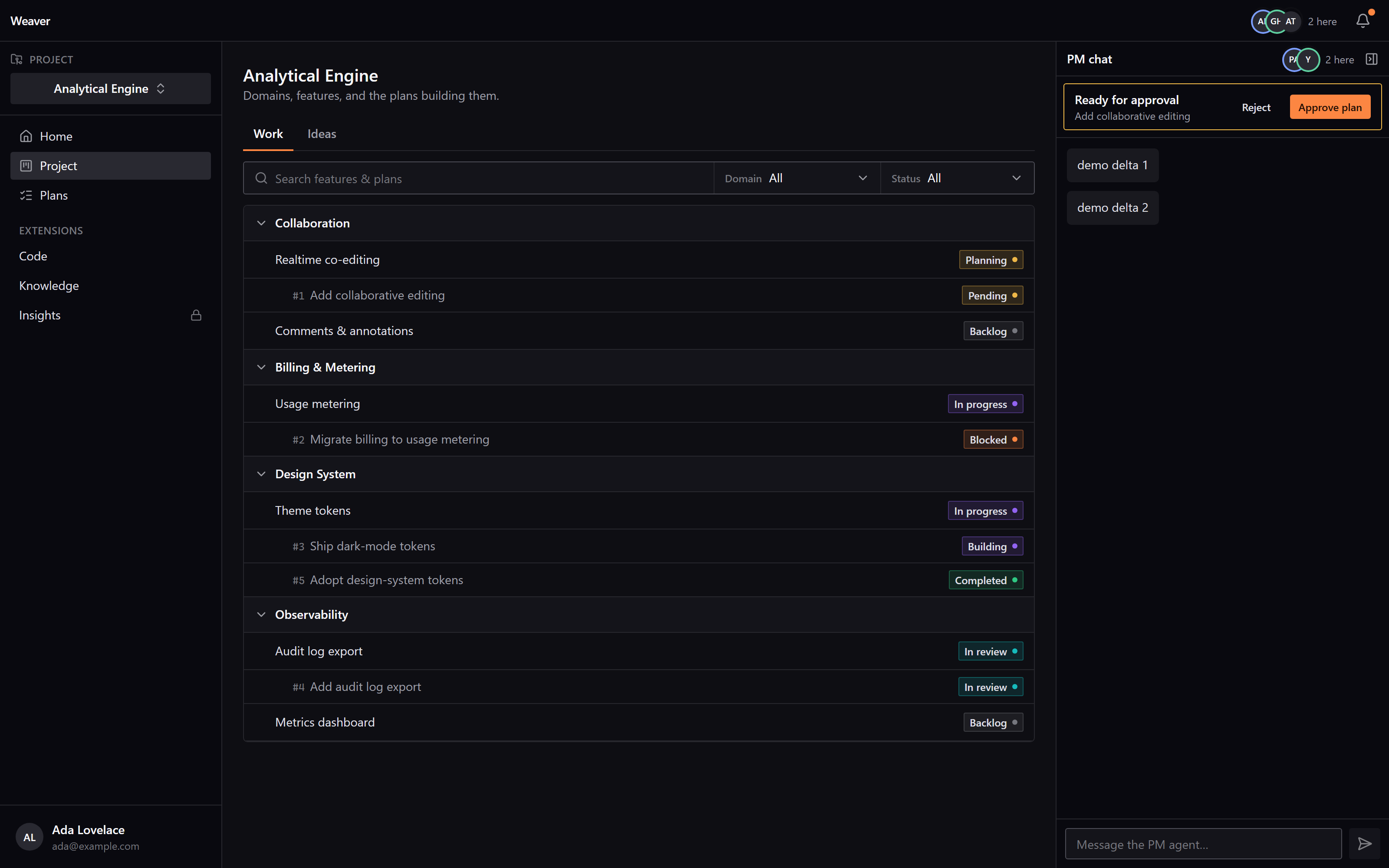Collapse the PM chat panel icon
The height and width of the screenshot is (868, 1389).
pos(1371,59)
